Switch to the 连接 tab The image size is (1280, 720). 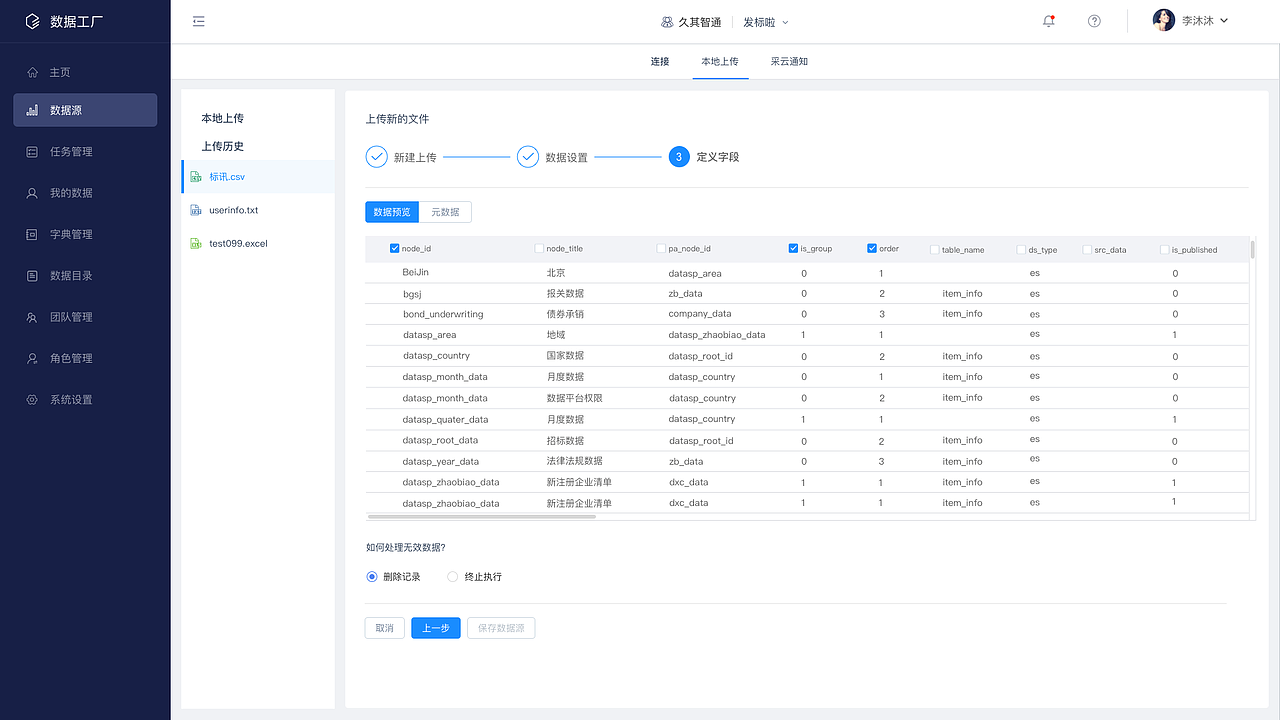click(x=659, y=61)
